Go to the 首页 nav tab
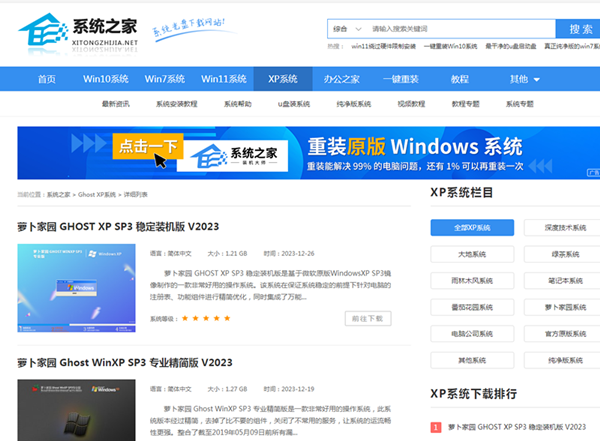600x441 pixels. pos(47,79)
